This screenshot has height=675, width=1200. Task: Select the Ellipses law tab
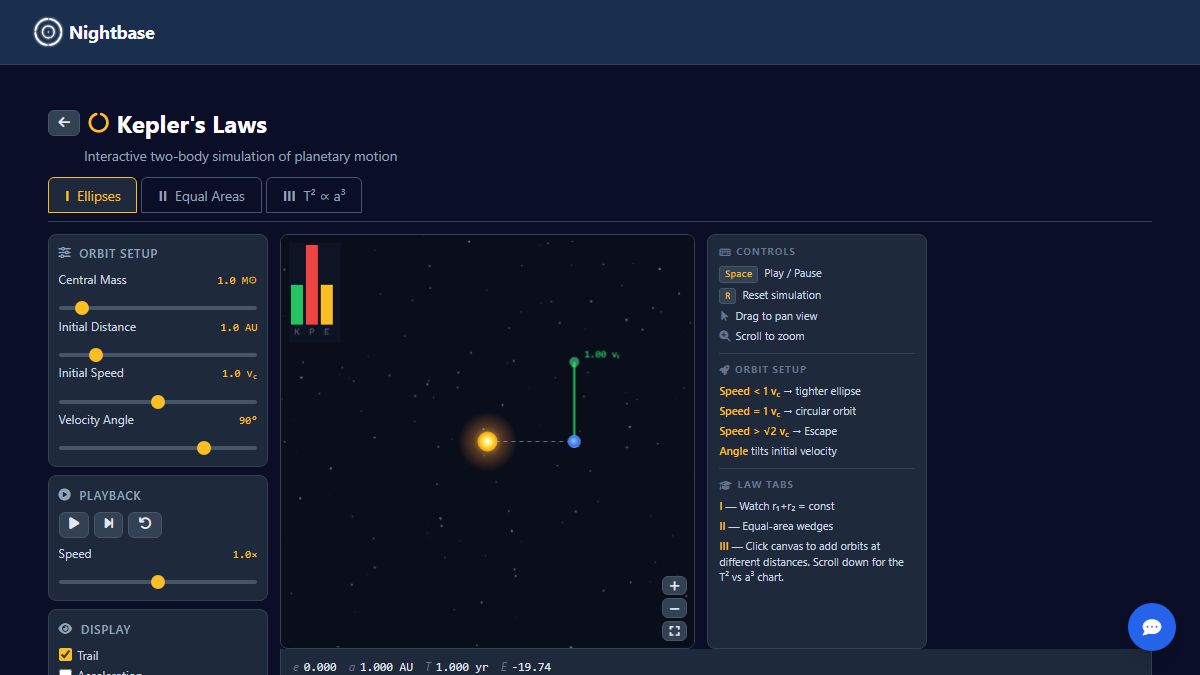pos(92,195)
